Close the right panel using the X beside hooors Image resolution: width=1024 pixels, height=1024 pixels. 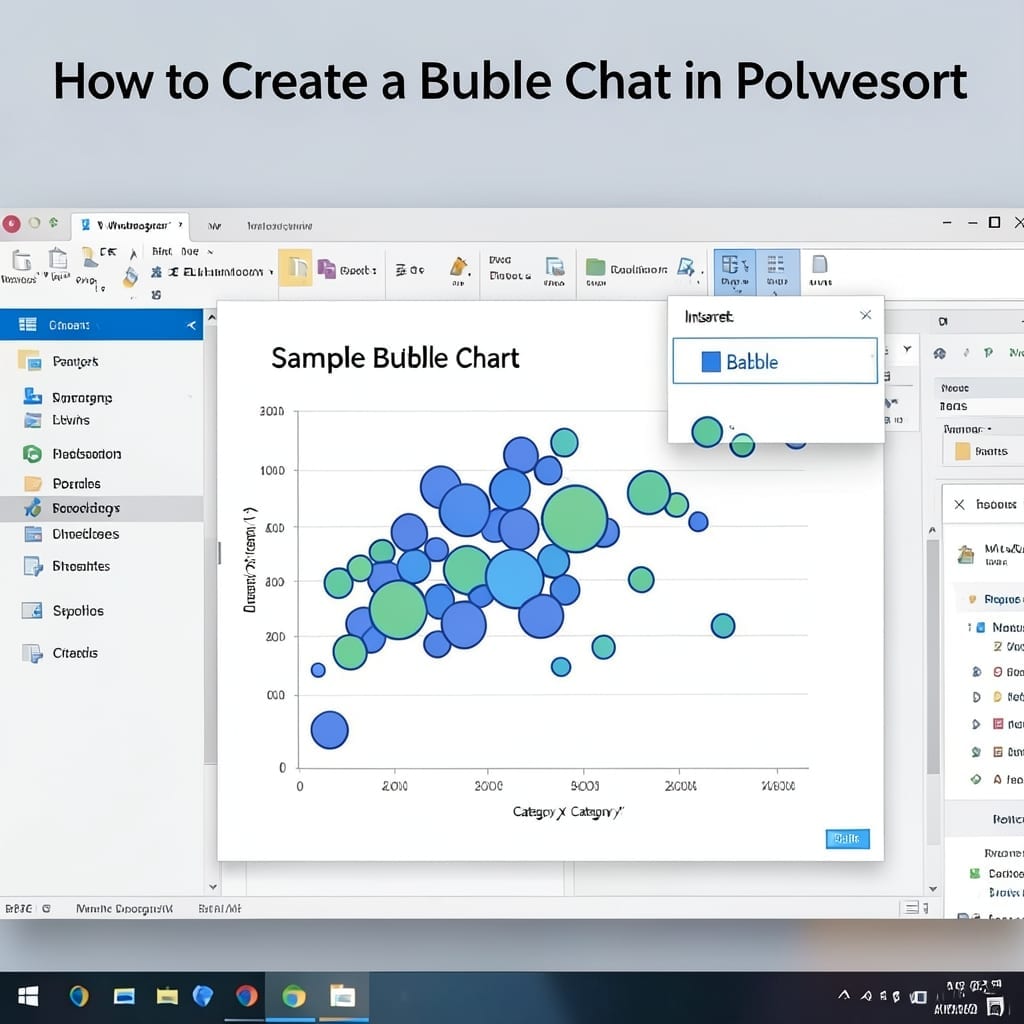coord(959,504)
